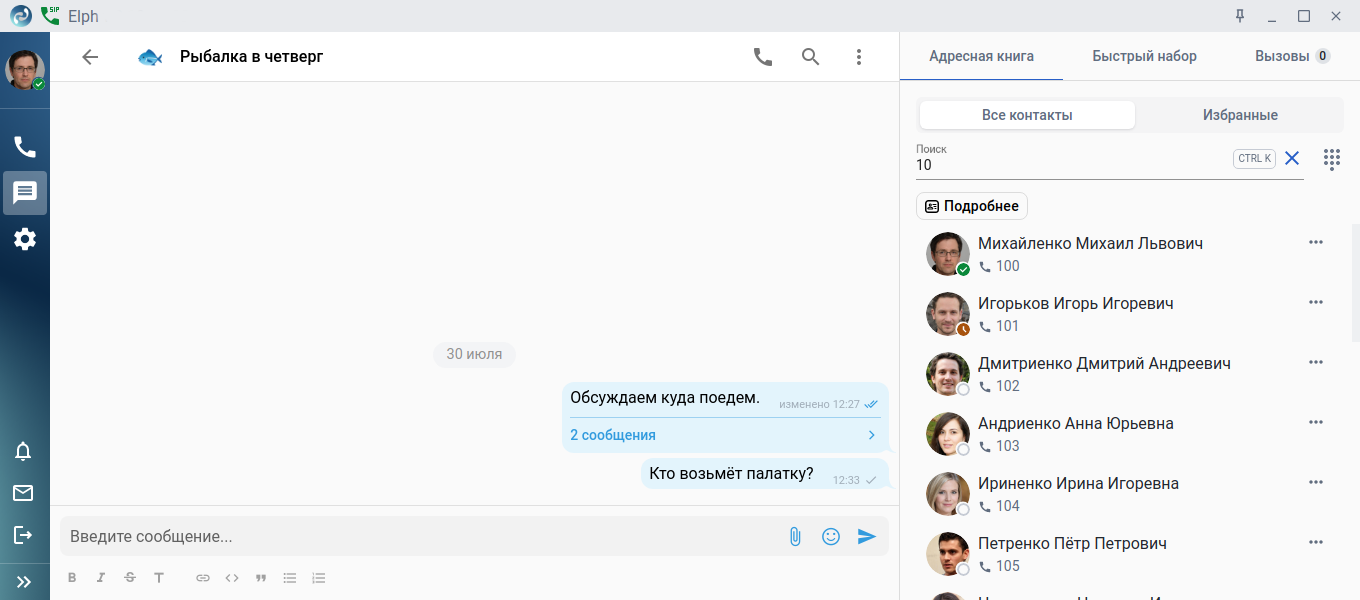Image resolution: width=1360 pixels, height=600 pixels.
Task: Select the Избранные contacts filter
Action: tap(1239, 115)
